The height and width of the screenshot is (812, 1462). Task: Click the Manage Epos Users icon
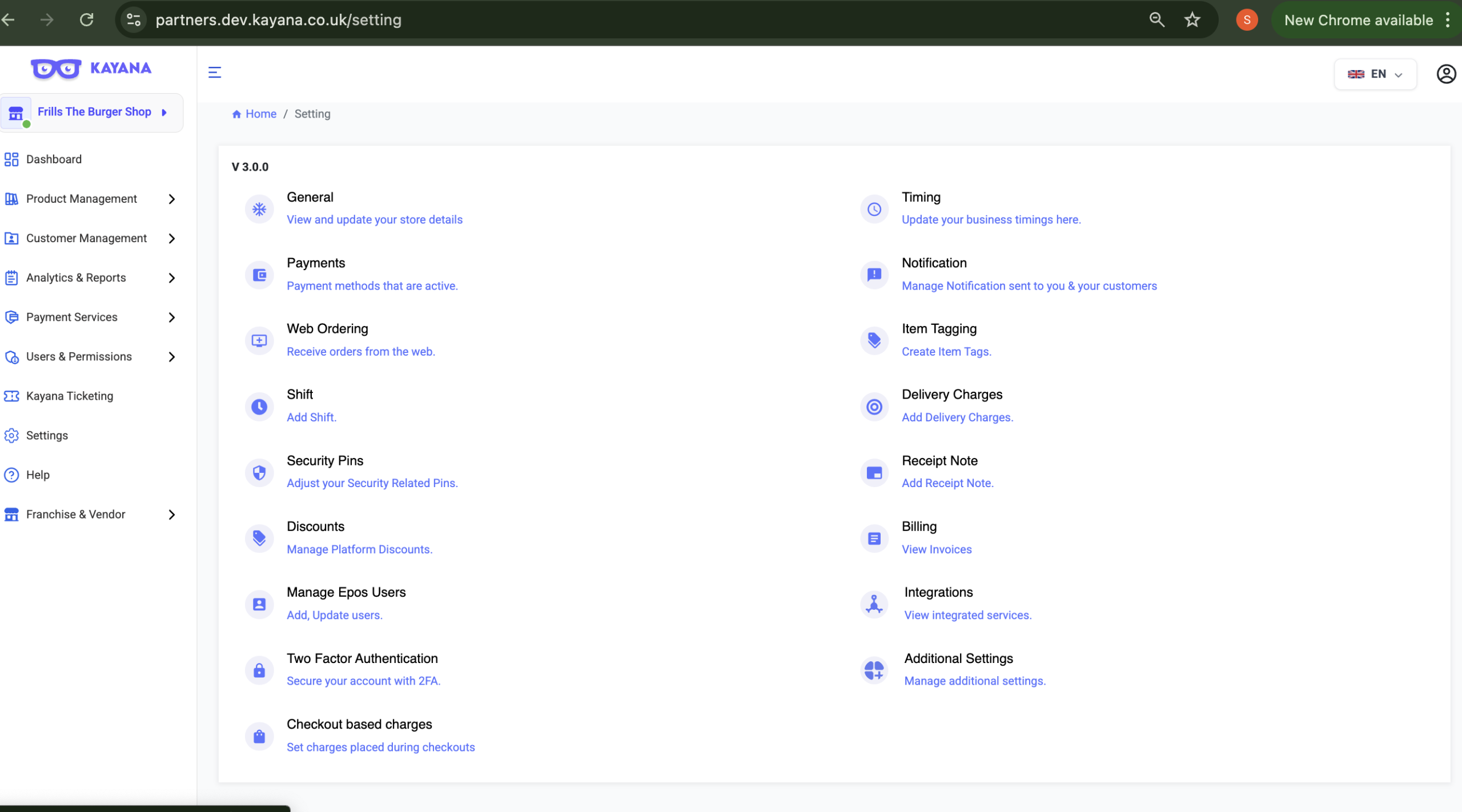point(259,604)
